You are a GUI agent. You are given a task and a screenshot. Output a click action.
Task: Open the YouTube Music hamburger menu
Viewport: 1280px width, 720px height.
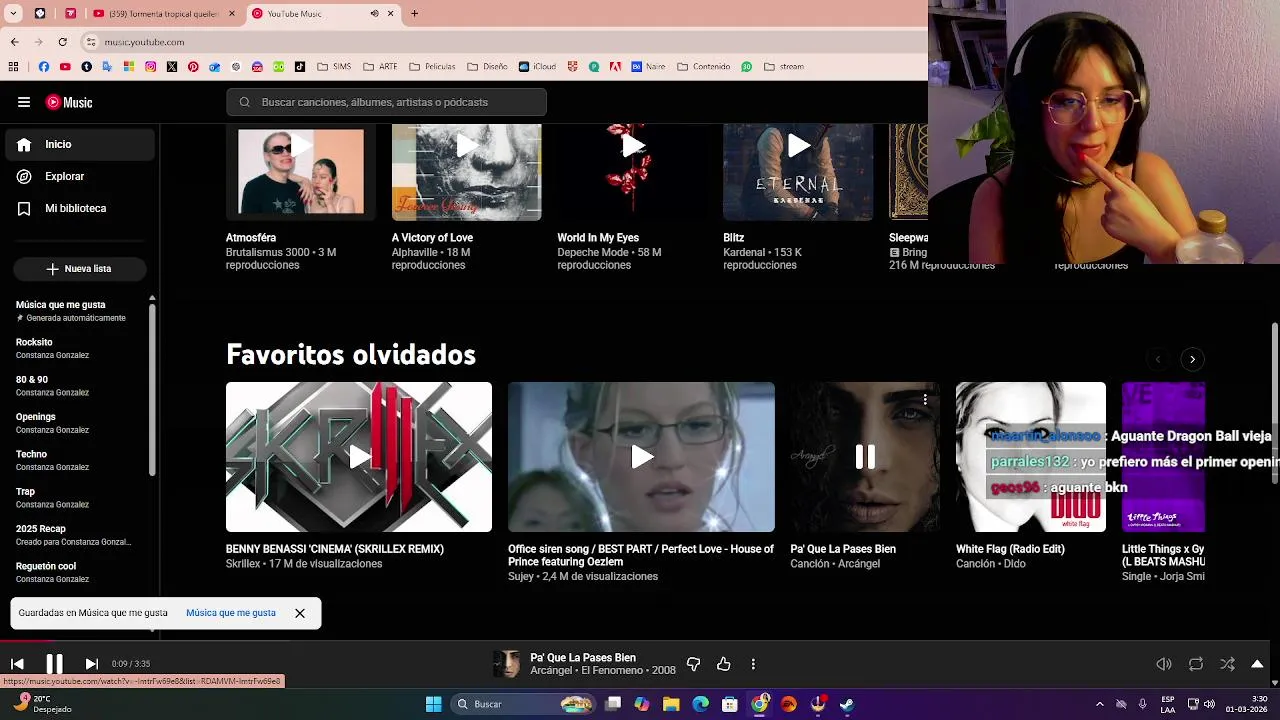click(x=23, y=102)
